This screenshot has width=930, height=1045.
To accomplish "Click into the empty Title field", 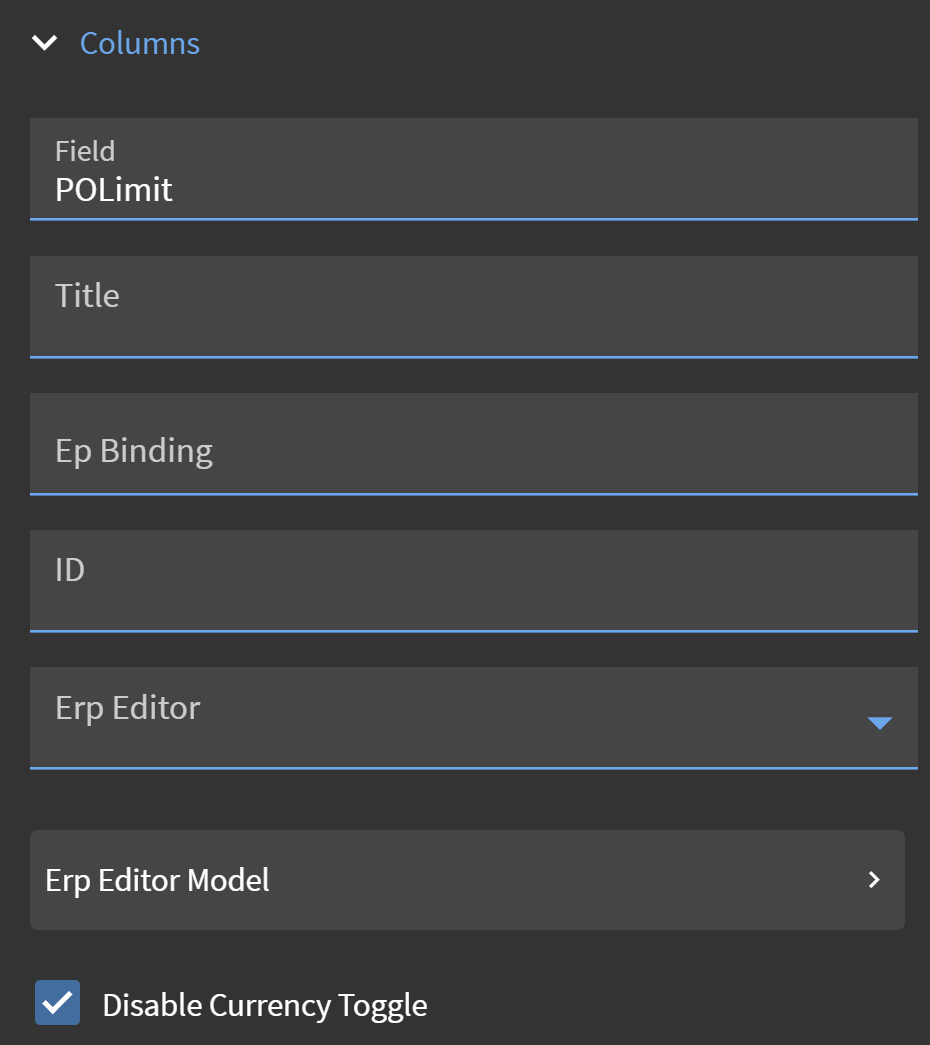I will pyautogui.click(x=473, y=306).
